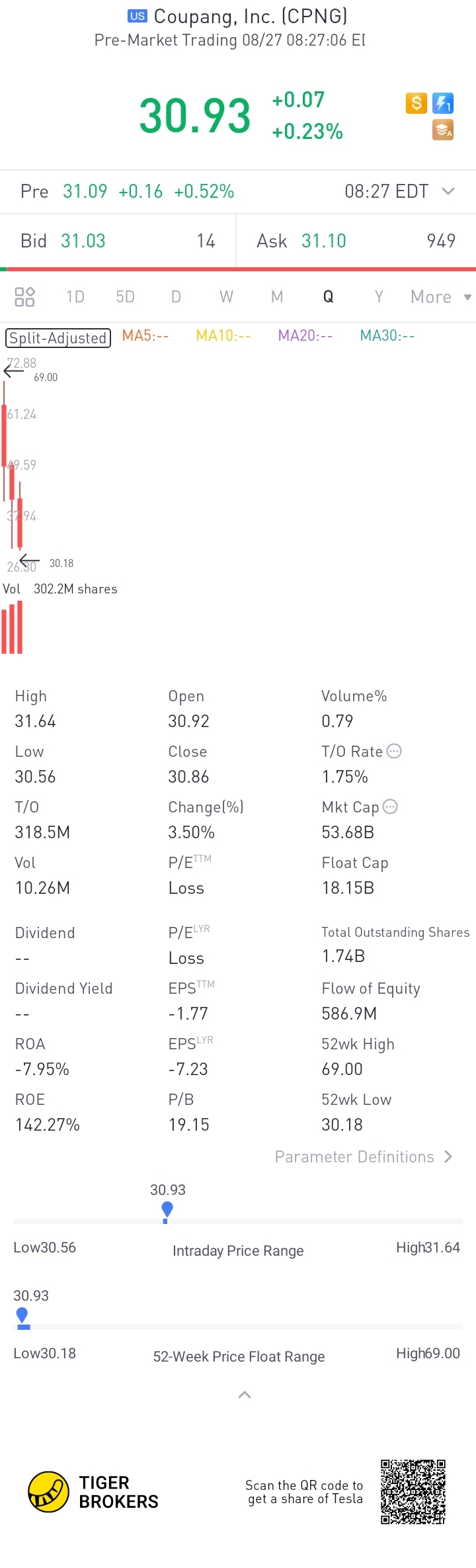Tap the Tiger Brokers logo
Screen dimensions: 476x1568
pos(93,1492)
